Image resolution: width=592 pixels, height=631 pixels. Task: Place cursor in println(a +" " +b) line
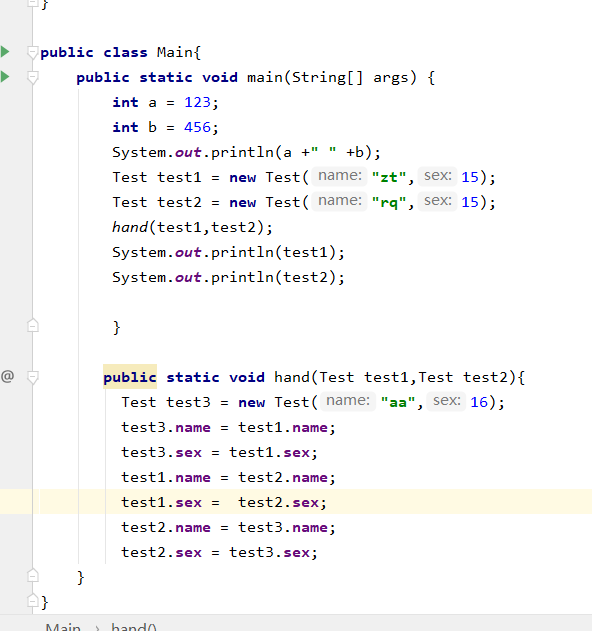pyautogui.click(x=246, y=153)
